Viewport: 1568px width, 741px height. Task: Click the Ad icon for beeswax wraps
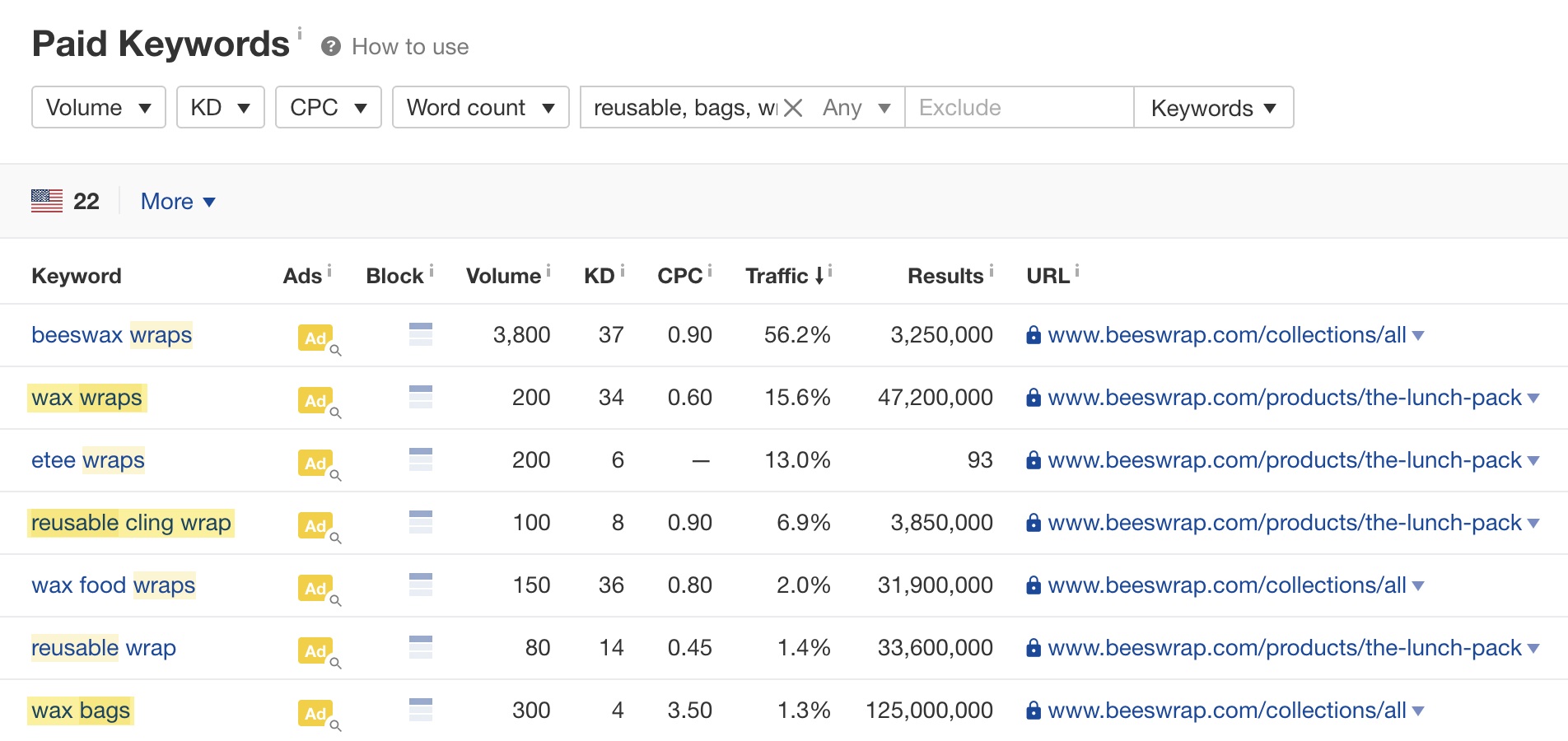tap(315, 338)
